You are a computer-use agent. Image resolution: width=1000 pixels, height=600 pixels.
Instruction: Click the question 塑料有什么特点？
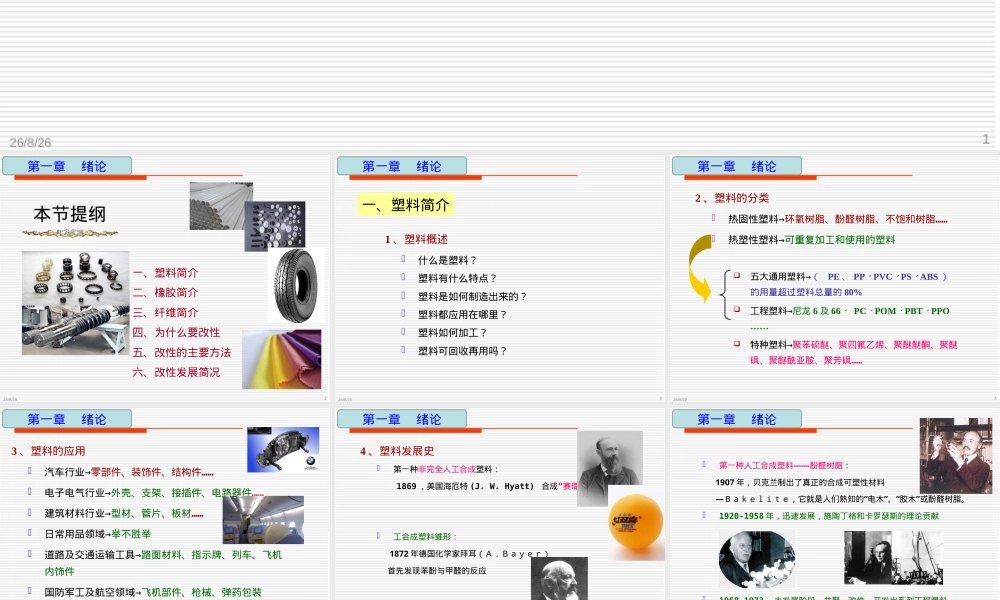click(x=458, y=278)
